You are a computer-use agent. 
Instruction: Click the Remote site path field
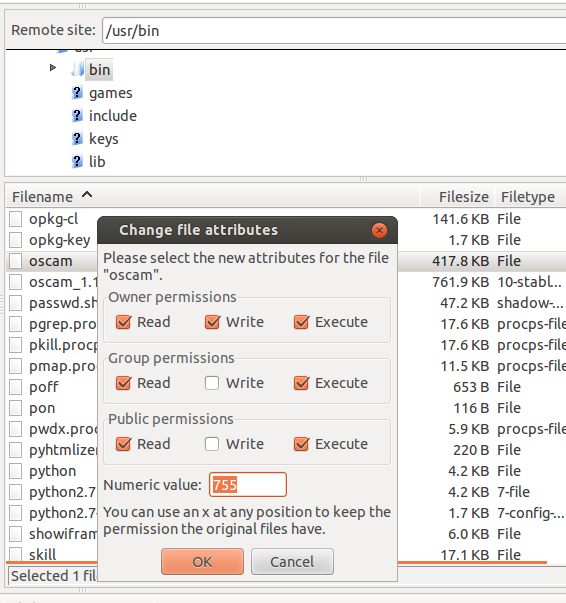334,31
